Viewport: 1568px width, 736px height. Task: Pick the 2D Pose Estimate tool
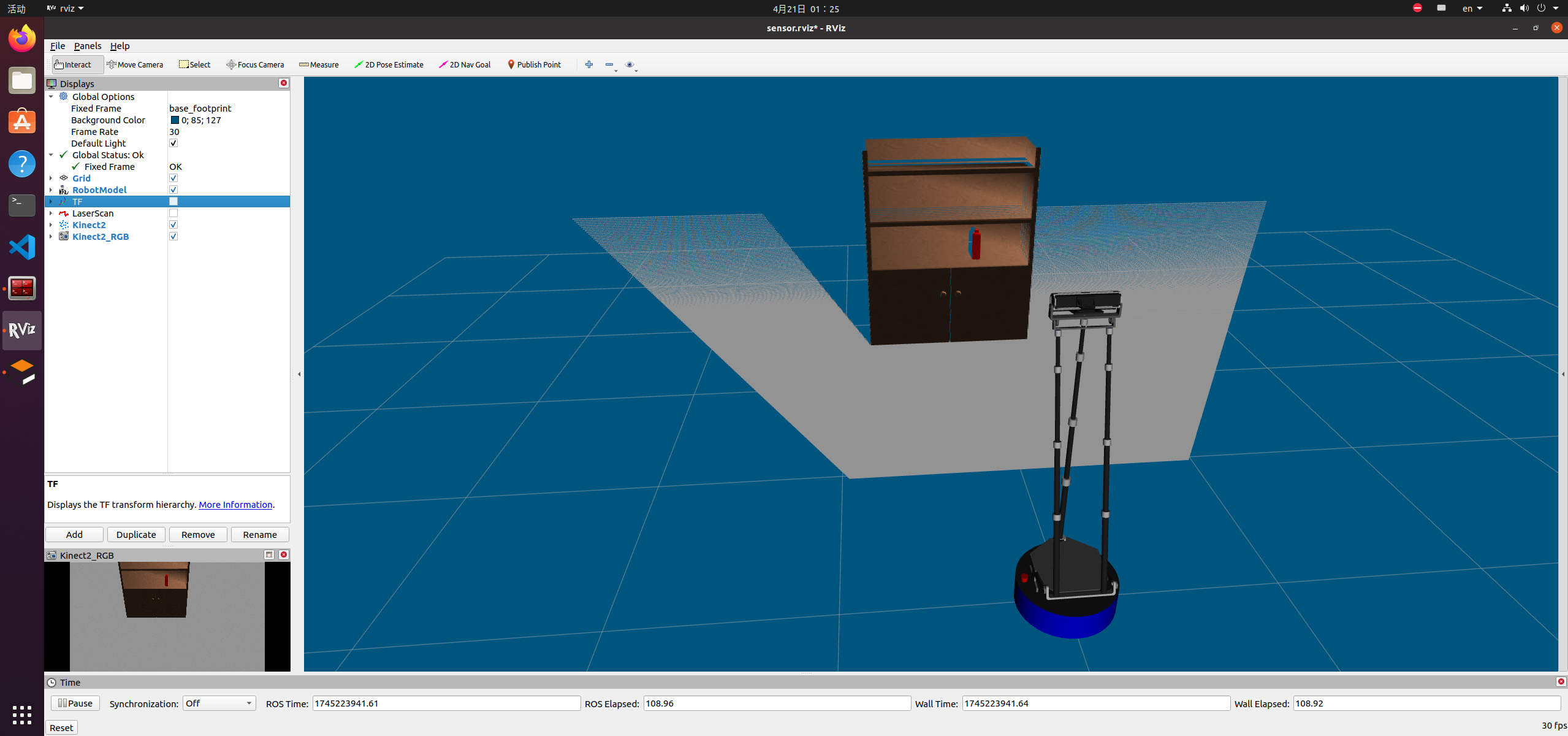(389, 64)
